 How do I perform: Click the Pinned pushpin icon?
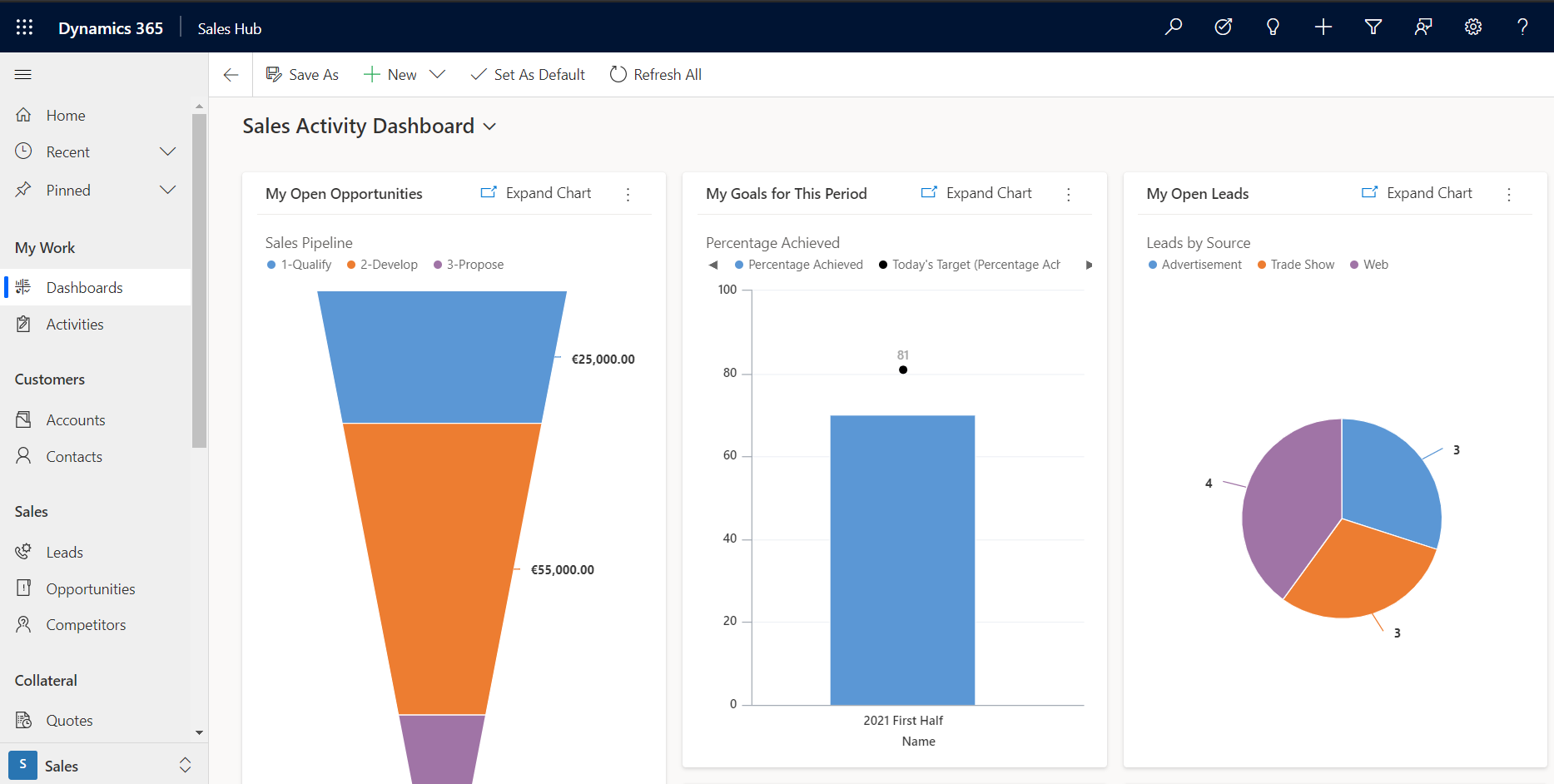click(x=23, y=190)
